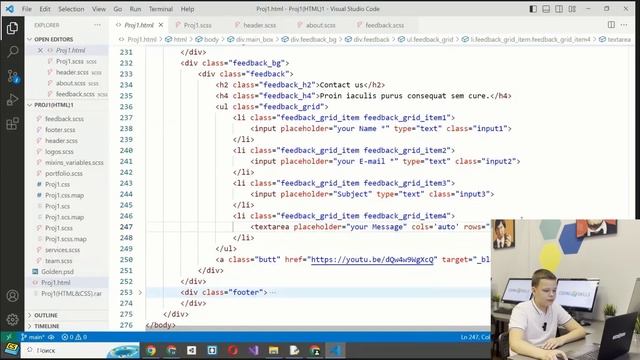Expand the Outline section
The width and height of the screenshot is (640, 360).
pos(46,315)
